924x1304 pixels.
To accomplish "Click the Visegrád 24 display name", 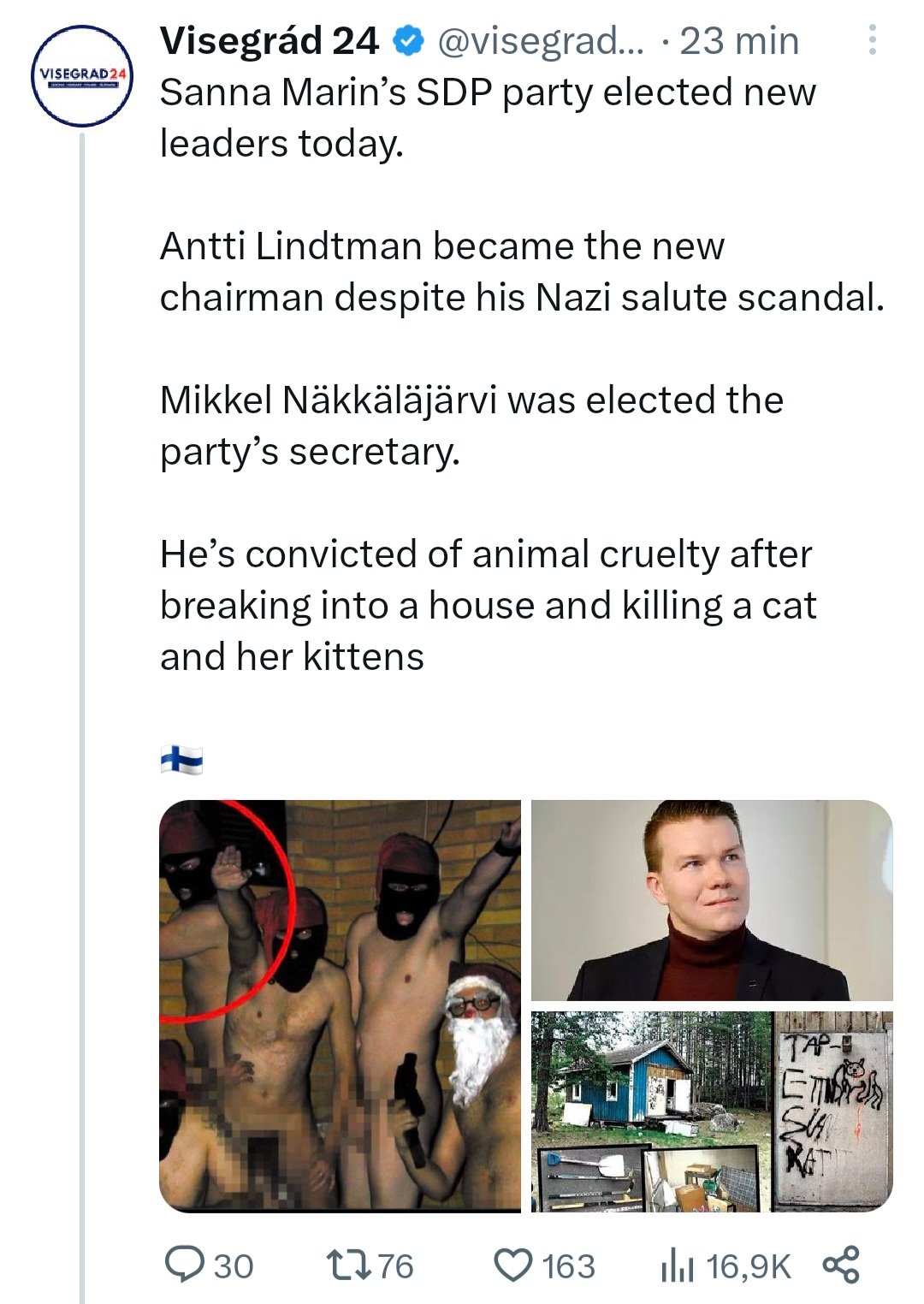I will coord(269,40).
